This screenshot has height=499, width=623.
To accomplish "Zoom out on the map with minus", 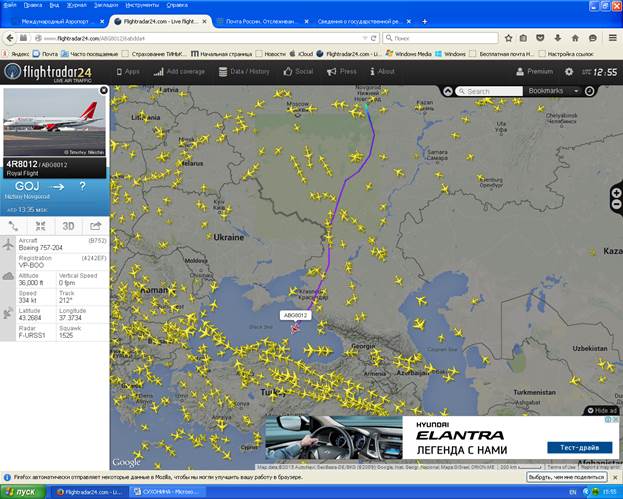I will (x=617, y=204).
